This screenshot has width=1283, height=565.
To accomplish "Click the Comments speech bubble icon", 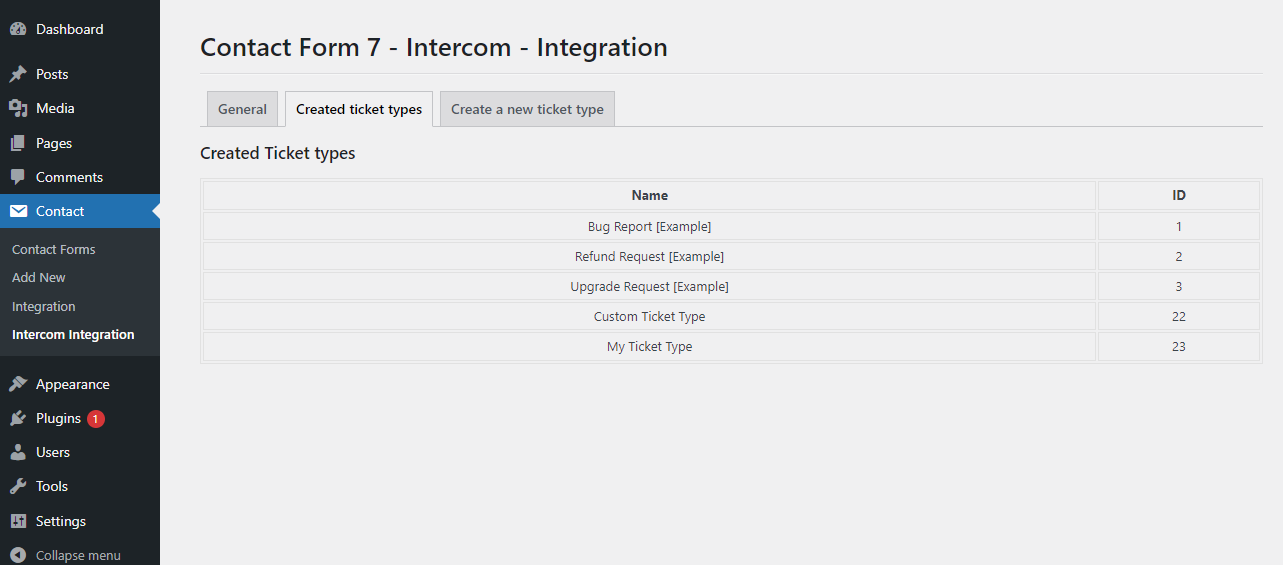I will pyautogui.click(x=18, y=177).
